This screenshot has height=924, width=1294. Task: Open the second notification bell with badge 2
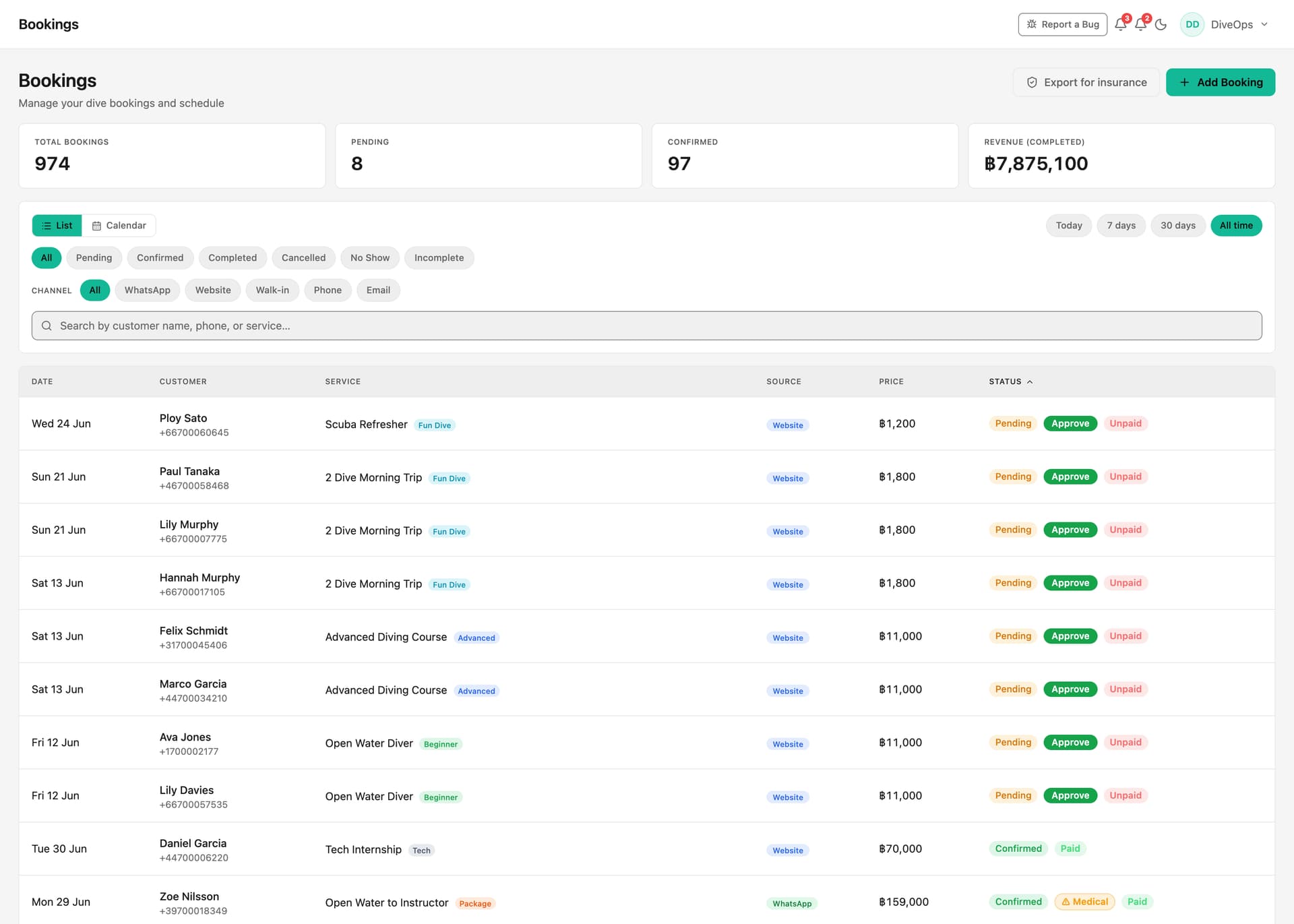[1140, 25]
